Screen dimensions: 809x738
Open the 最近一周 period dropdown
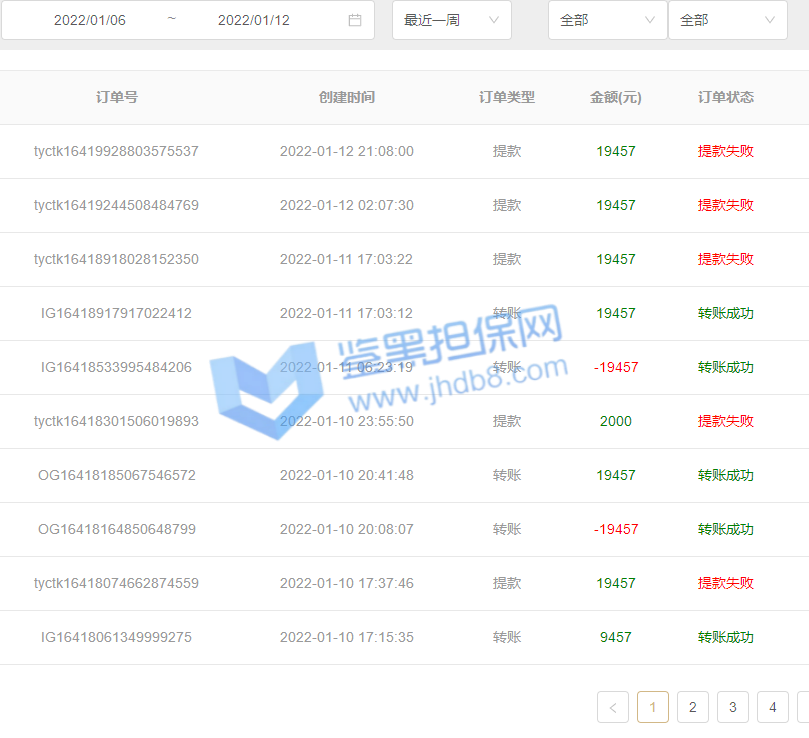[451, 20]
